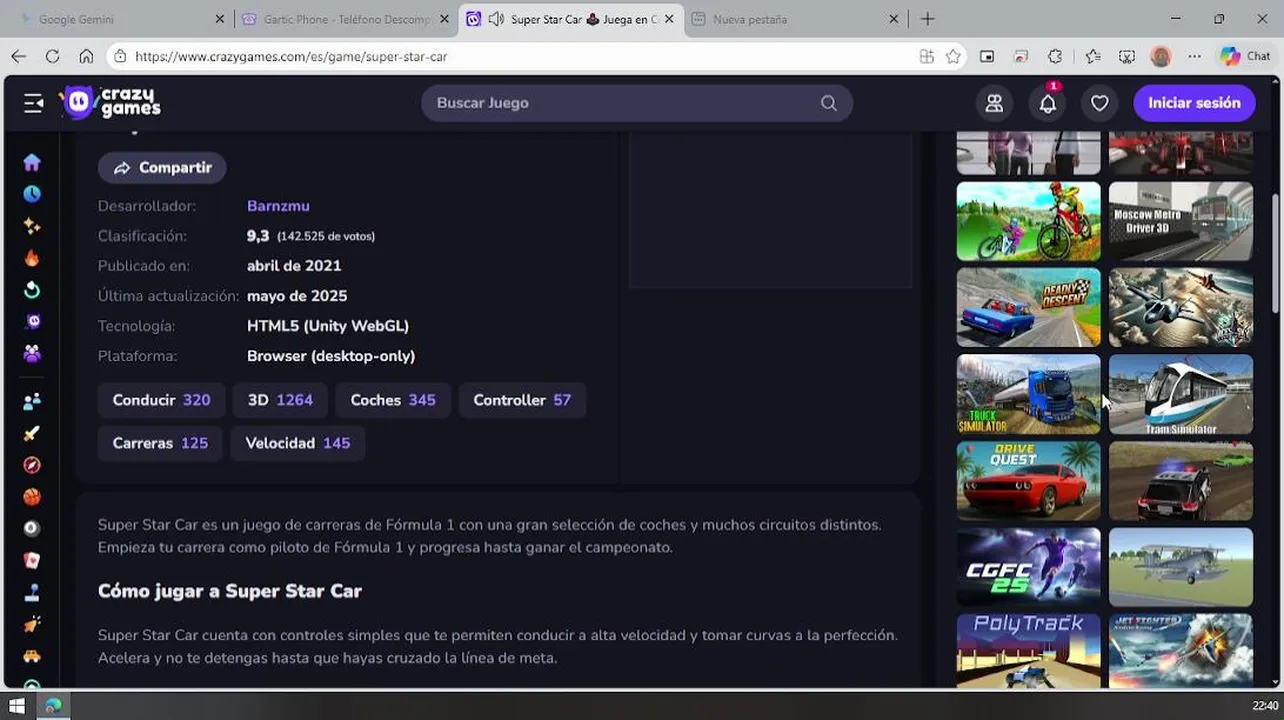Mute the Super Star Car tab audio
The width and height of the screenshot is (1284, 720).
[x=496, y=19]
